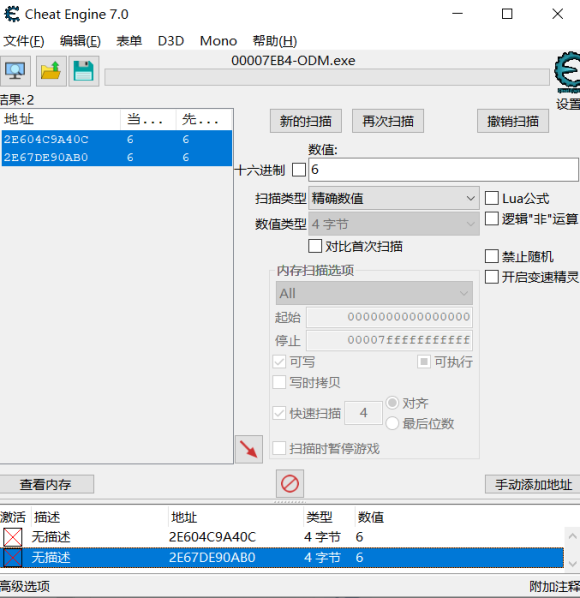
Task: Click the 类型 column header in the address table
Action: pyautogui.click(x=329, y=517)
